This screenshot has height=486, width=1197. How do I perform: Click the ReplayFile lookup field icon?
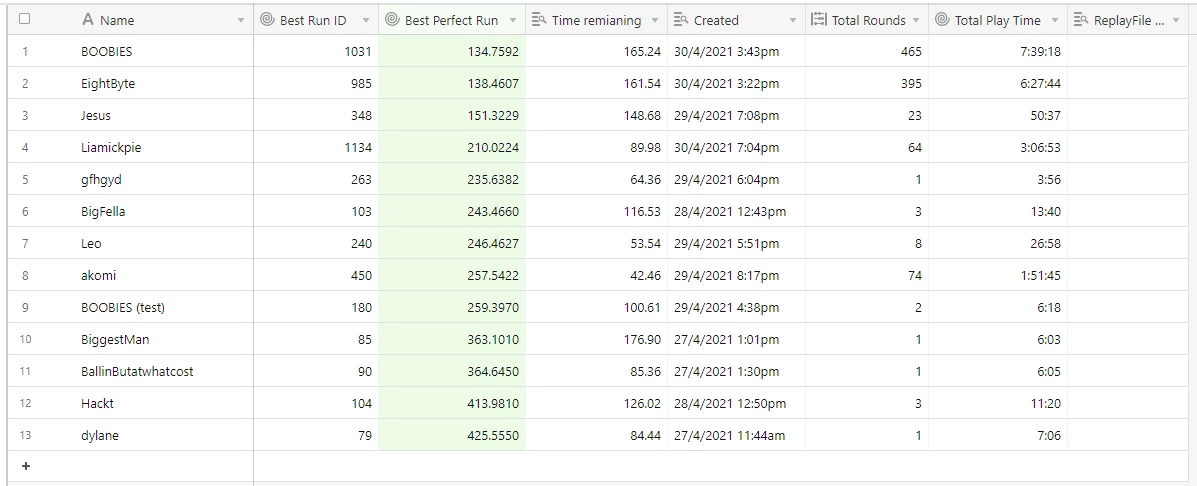1081,20
